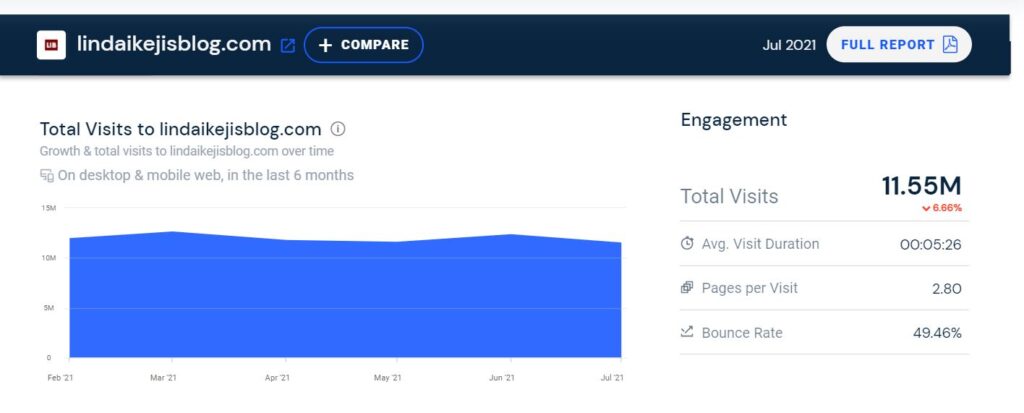1024x413 pixels.
Task: Click the 6.66% decrease indicator
Action: click(x=942, y=208)
